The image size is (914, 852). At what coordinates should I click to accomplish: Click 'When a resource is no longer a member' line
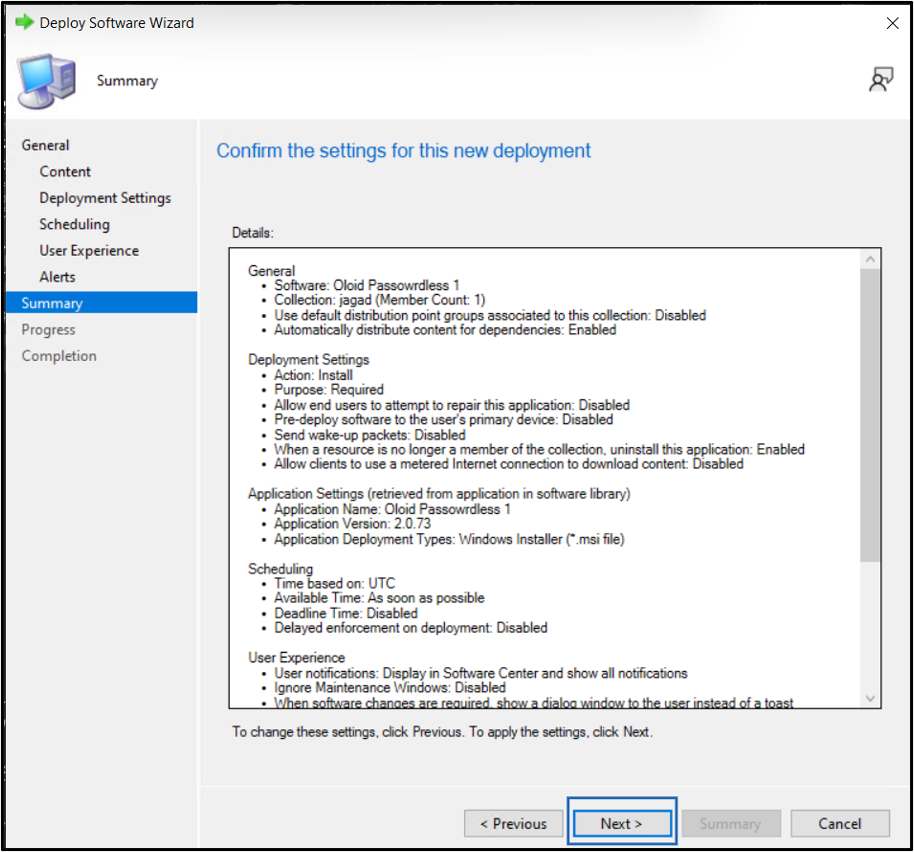[x=539, y=449]
